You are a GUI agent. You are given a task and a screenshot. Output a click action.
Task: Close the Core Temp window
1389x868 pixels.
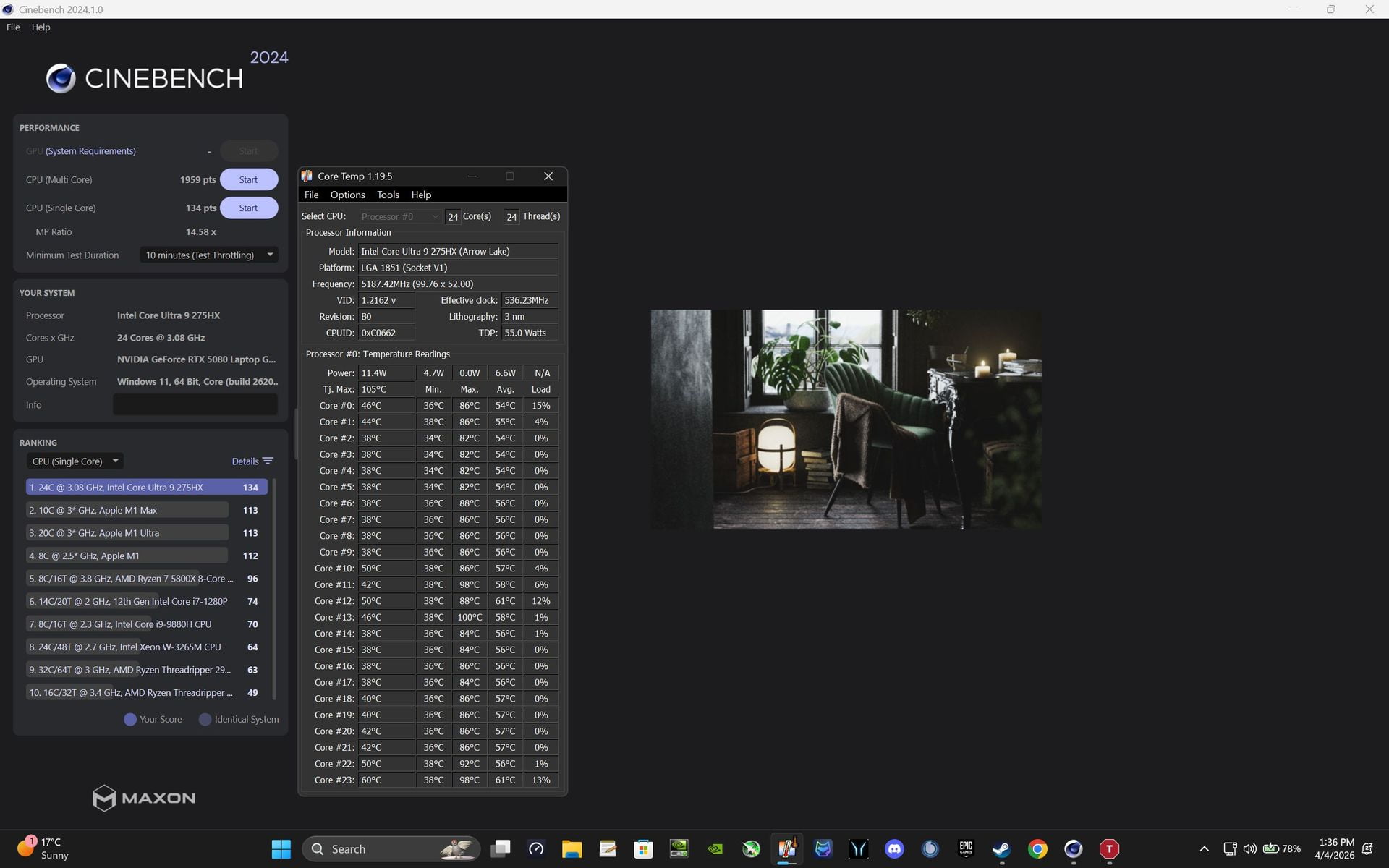click(548, 176)
